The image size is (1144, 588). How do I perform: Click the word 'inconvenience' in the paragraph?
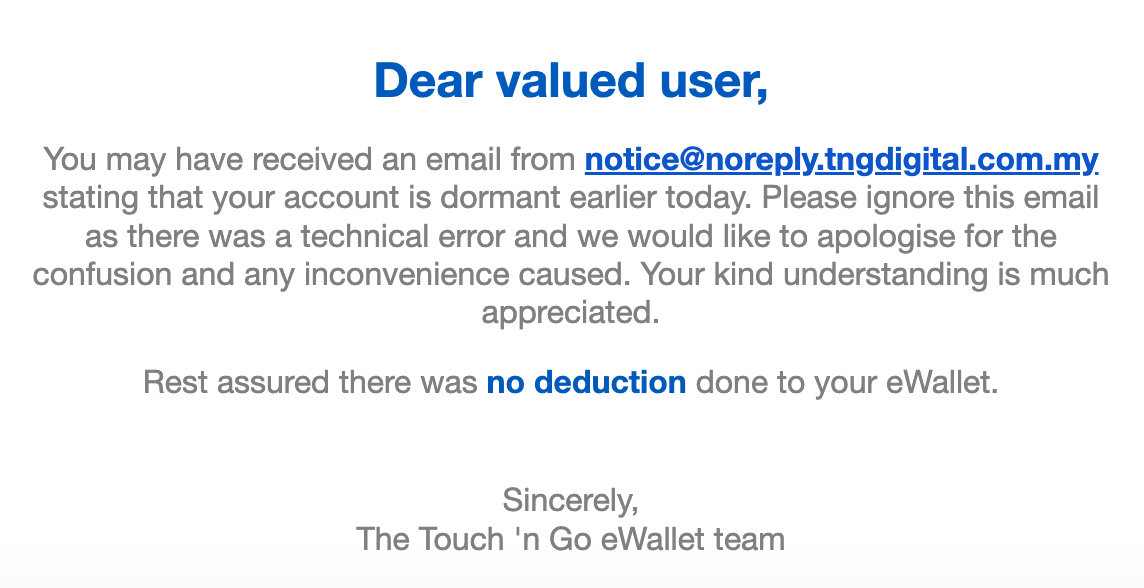[x=406, y=275]
